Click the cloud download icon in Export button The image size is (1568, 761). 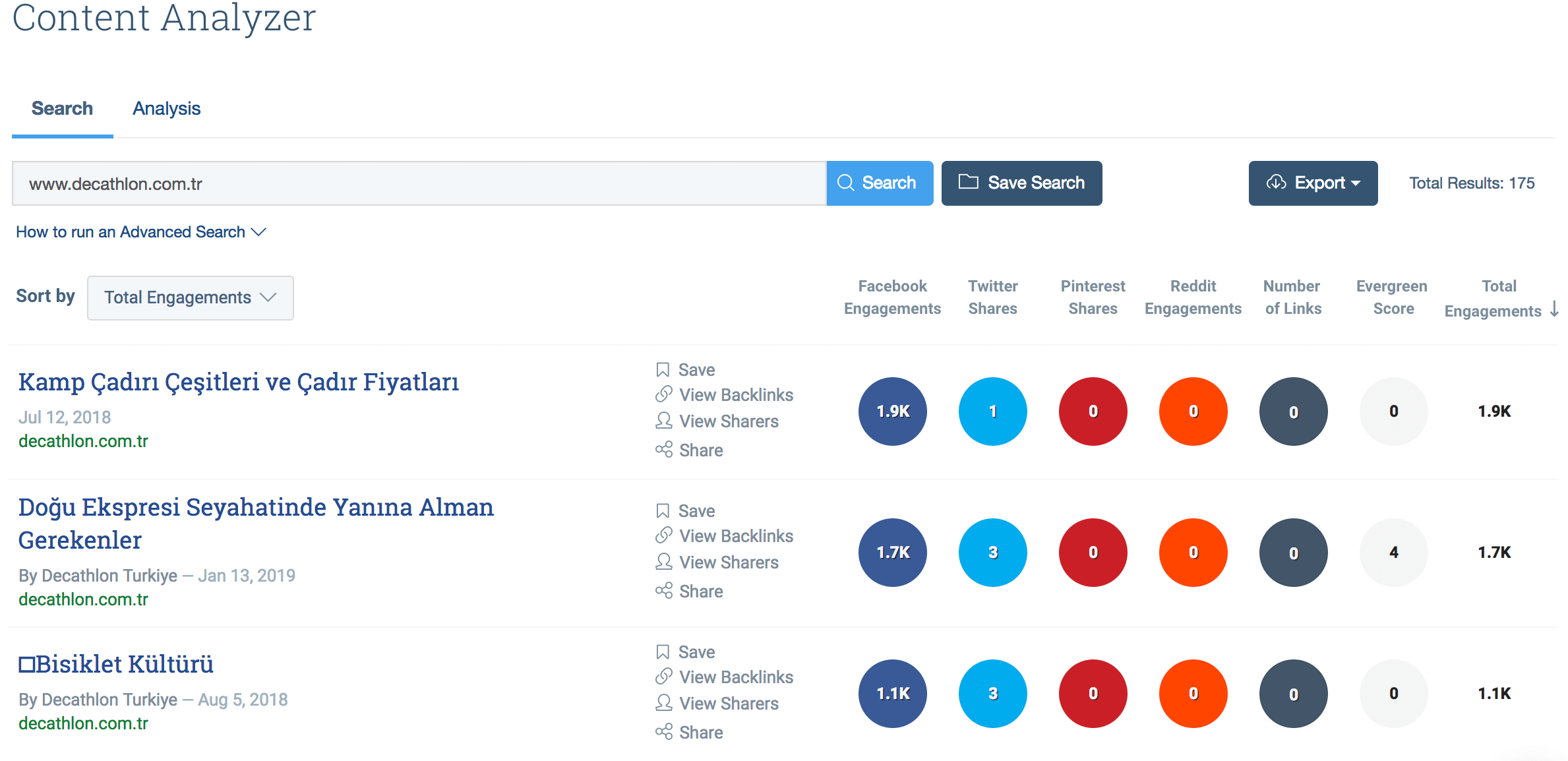click(1277, 183)
